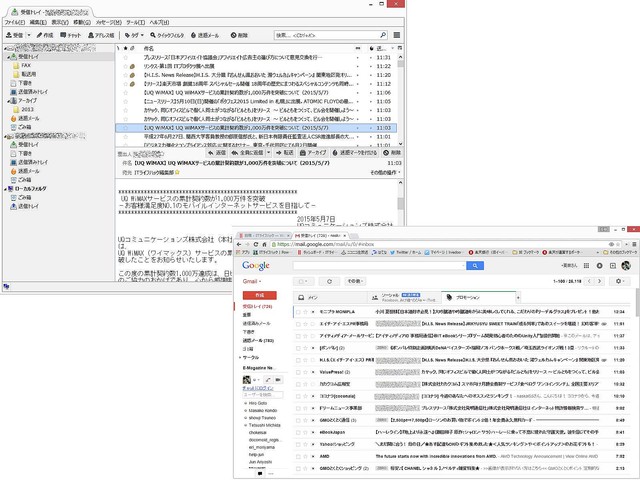Open the Google apps grid icon
Screen dimensions: 640x480
pyautogui.click(x=586, y=266)
